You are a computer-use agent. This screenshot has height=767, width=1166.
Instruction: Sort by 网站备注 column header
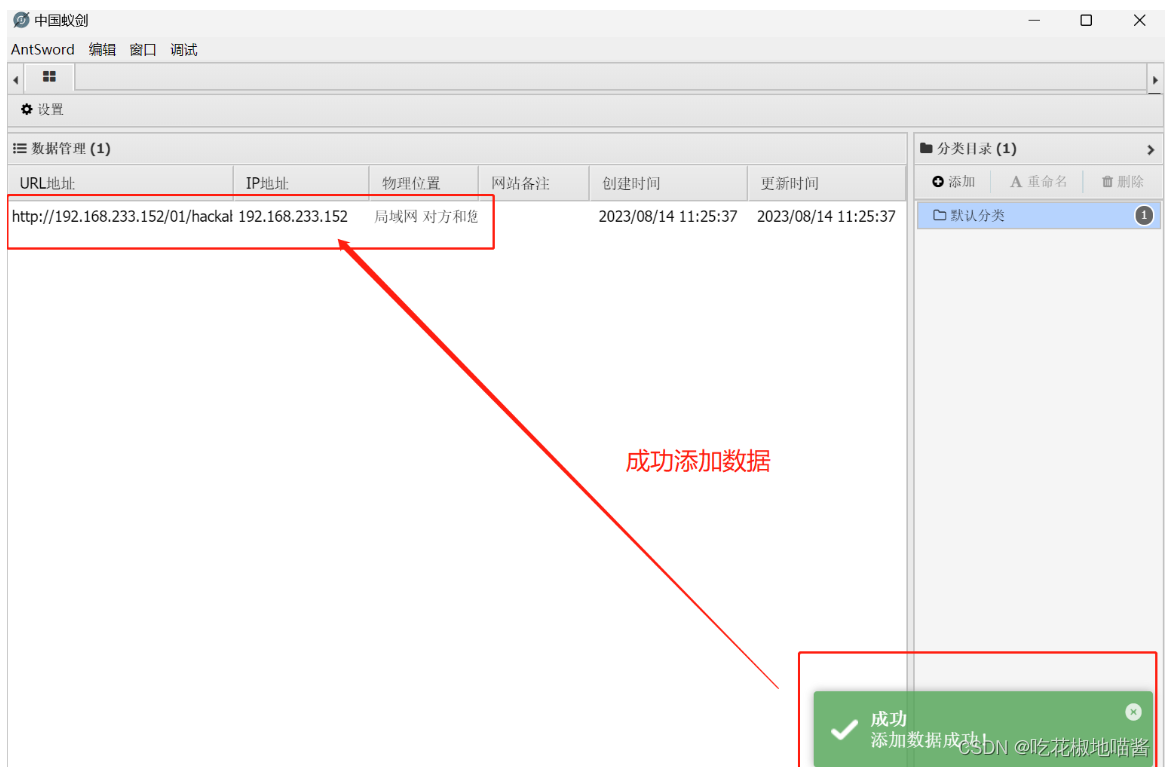(x=534, y=183)
